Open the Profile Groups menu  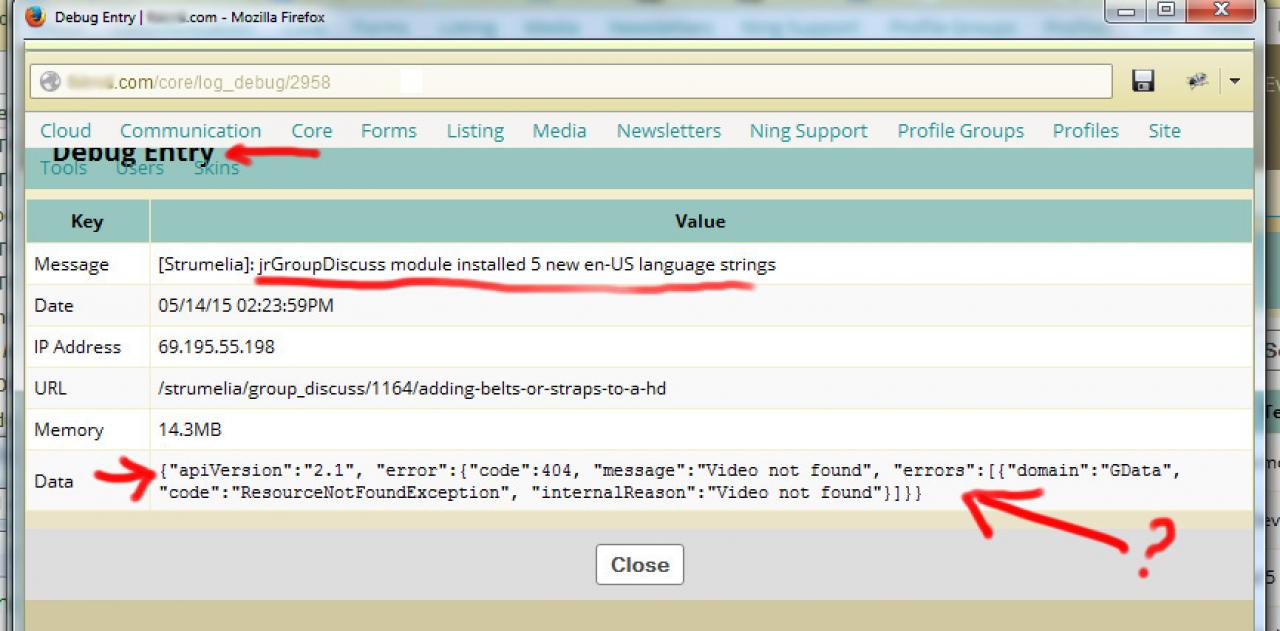tap(960, 131)
